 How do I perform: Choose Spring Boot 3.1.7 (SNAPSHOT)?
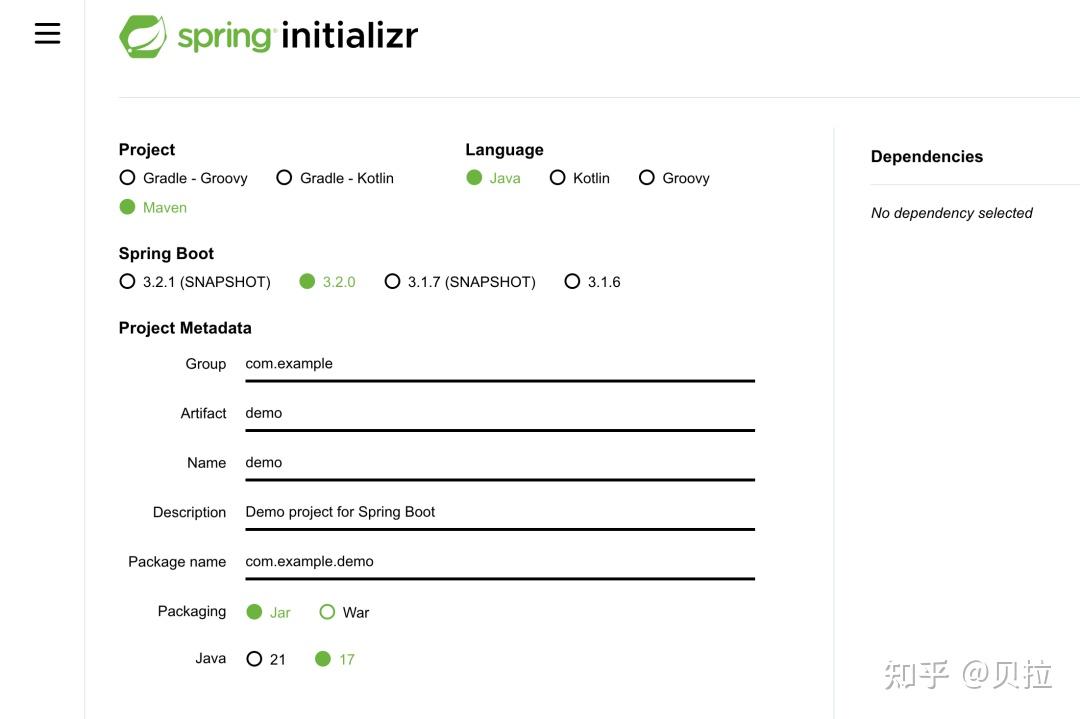tap(460, 282)
